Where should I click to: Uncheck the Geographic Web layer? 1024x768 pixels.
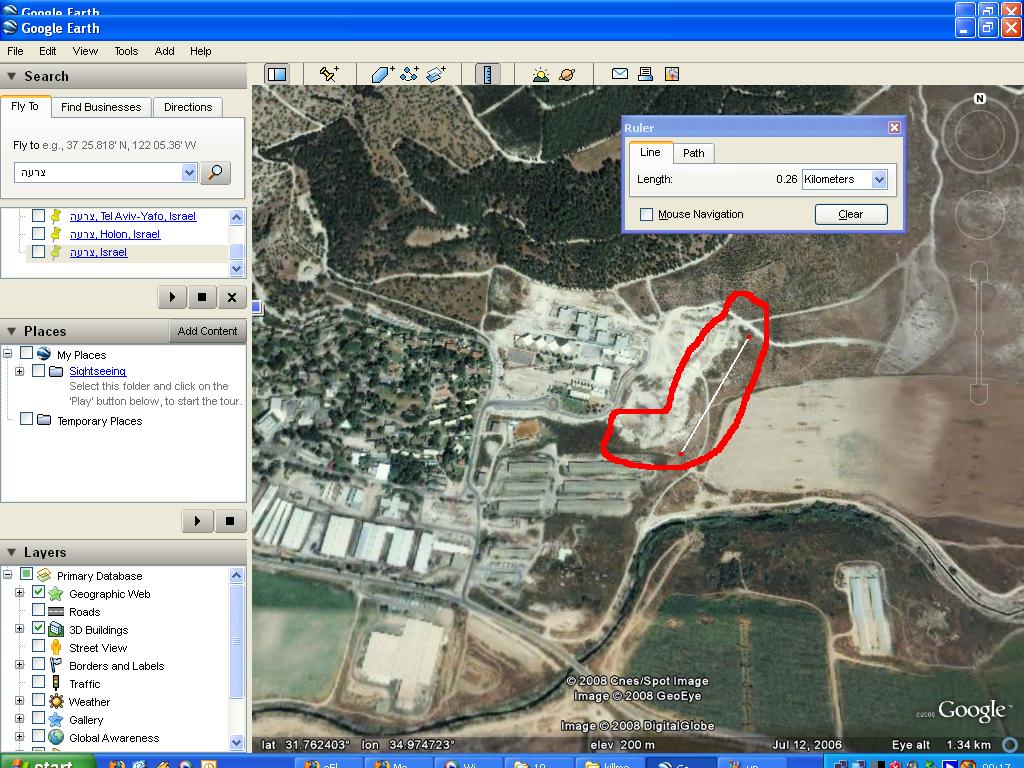pos(39,592)
